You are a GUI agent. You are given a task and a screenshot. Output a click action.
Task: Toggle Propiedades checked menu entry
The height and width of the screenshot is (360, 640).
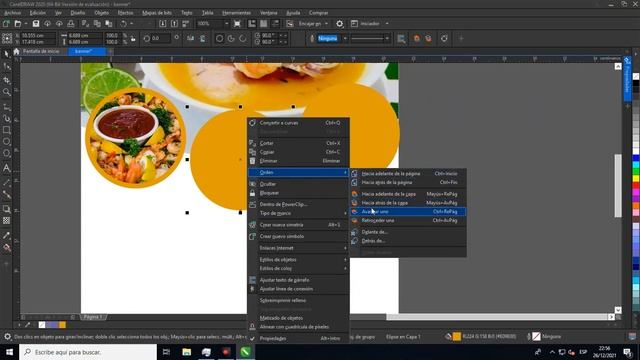(x=298, y=338)
